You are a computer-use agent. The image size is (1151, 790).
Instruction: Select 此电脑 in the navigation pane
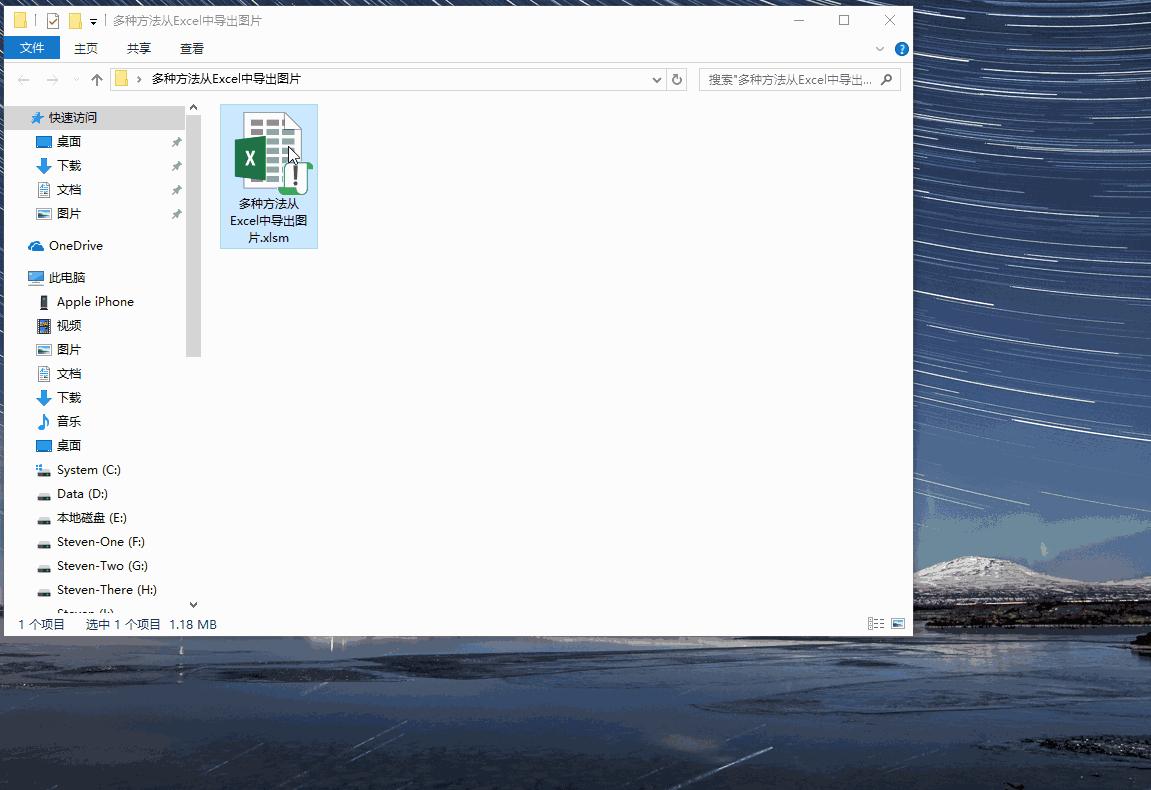coord(67,278)
